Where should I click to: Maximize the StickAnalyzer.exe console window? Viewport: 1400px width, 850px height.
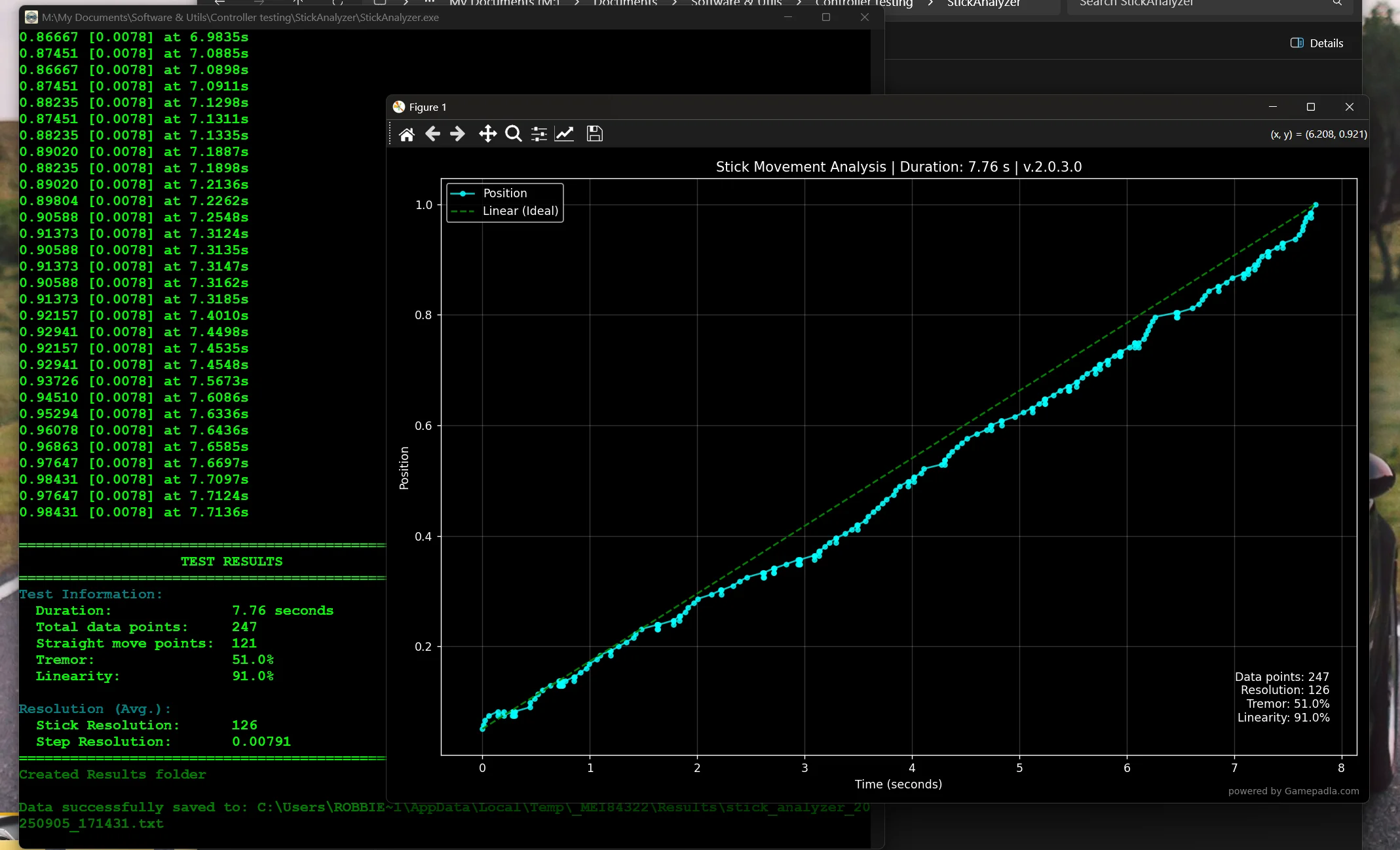coord(826,17)
